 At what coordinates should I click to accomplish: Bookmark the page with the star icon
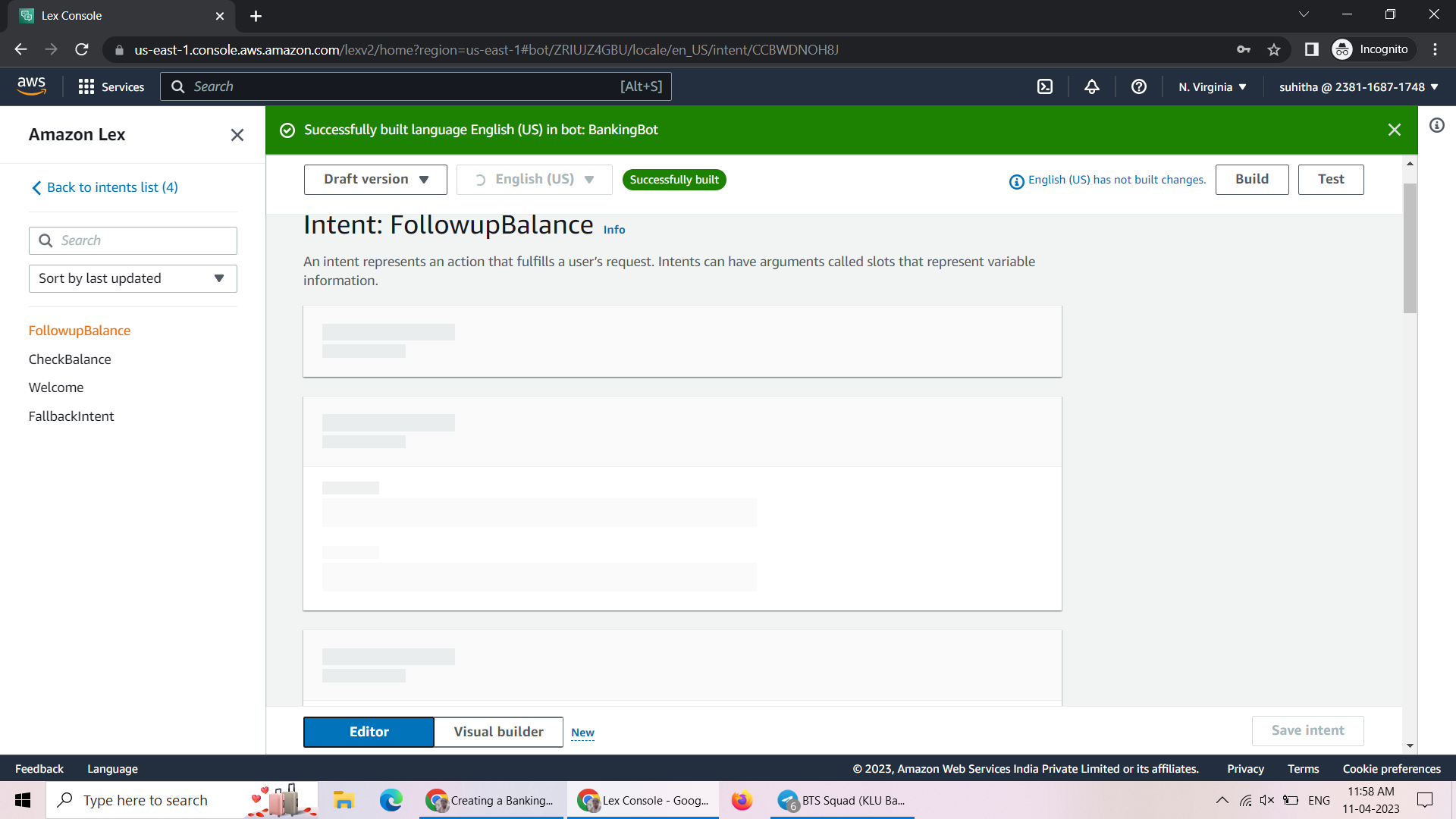click(1274, 49)
